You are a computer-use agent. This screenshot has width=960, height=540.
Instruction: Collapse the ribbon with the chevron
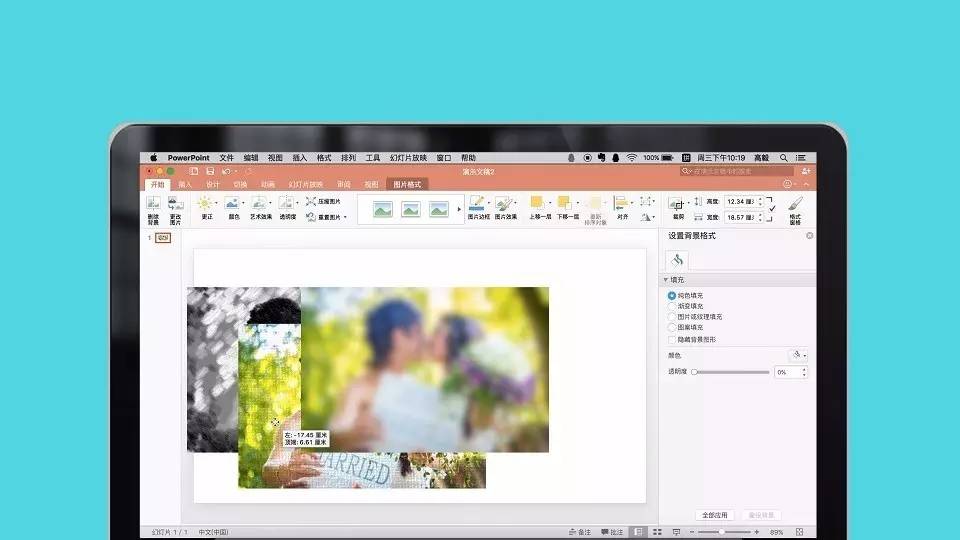point(806,184)
